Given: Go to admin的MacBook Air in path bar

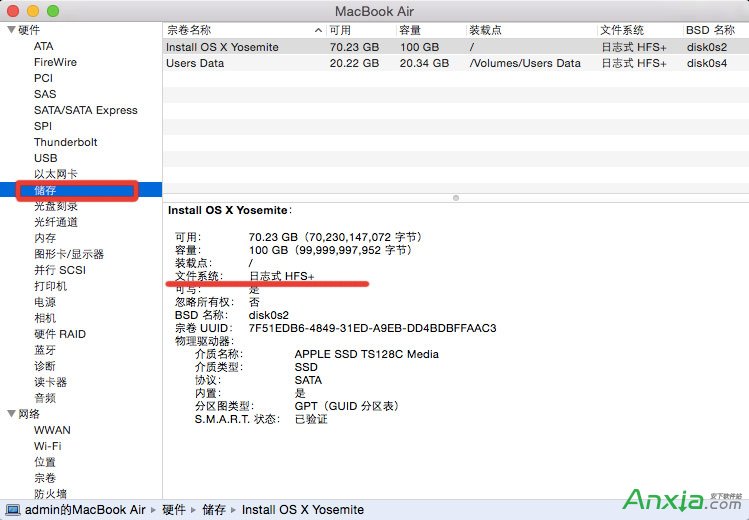Looking at the screenshot, I should click(x=85, y=510).
